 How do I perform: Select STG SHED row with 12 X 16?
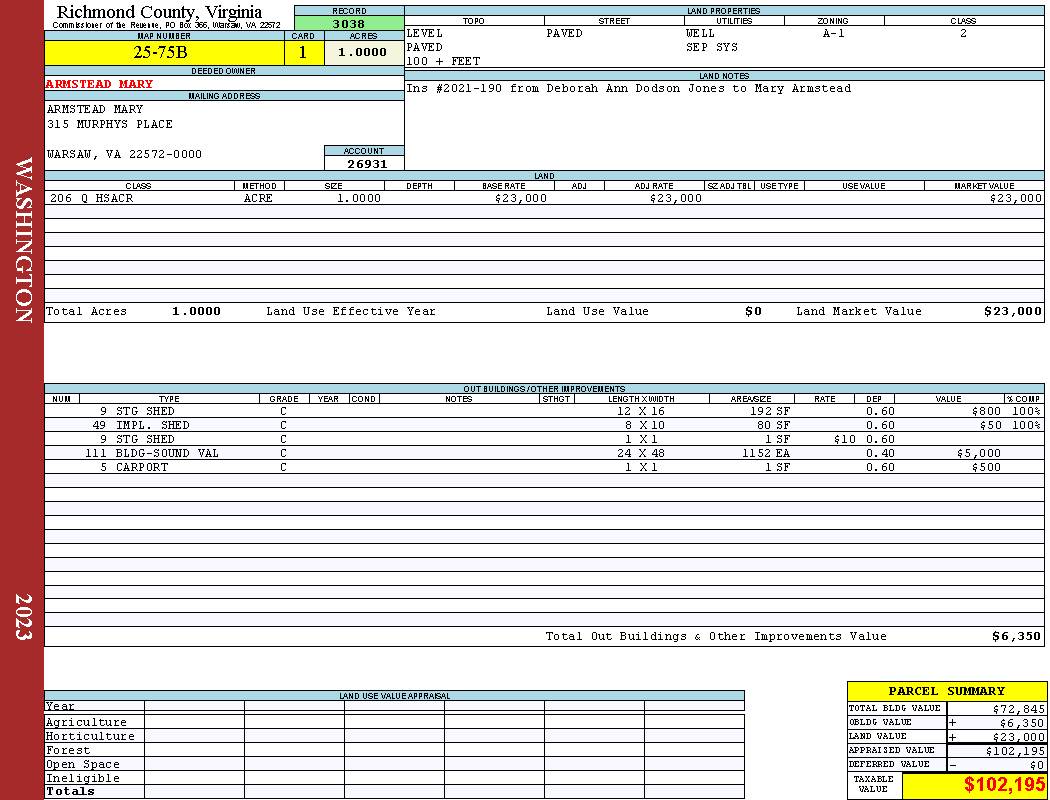[544, 411]
